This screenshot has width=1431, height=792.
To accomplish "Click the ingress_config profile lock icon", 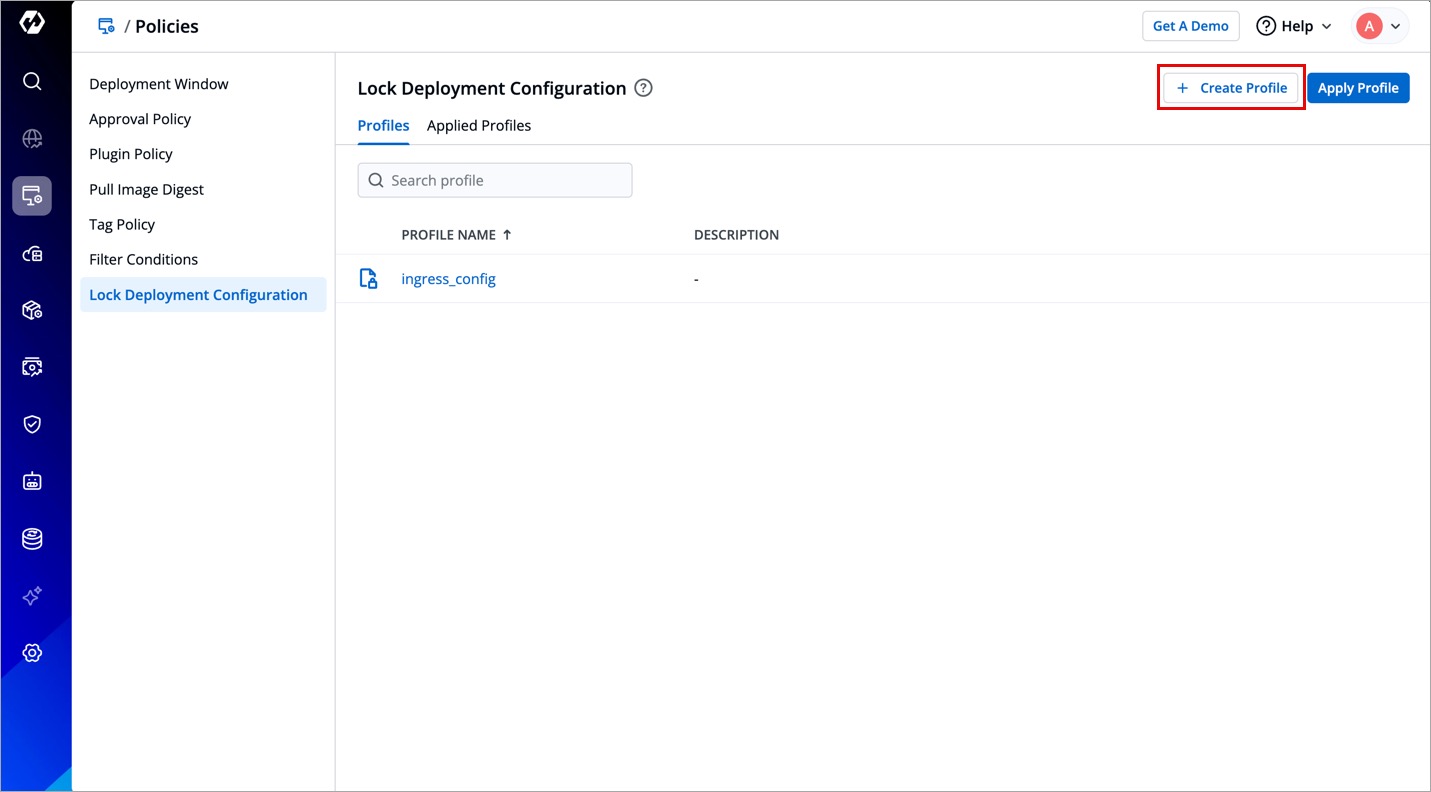I will [x=369, y=279].
